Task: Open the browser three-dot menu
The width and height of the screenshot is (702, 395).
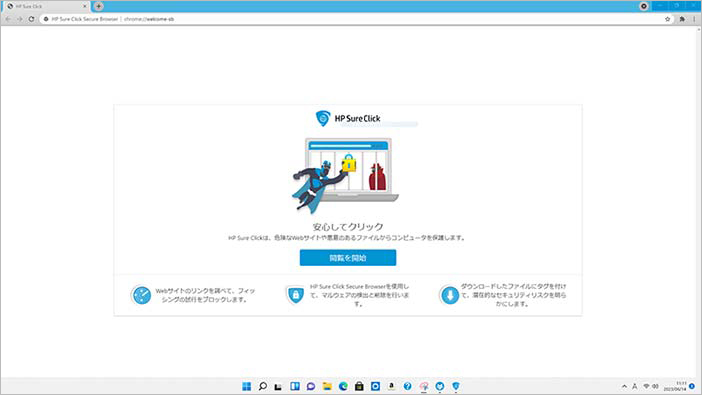Action: 694,19
